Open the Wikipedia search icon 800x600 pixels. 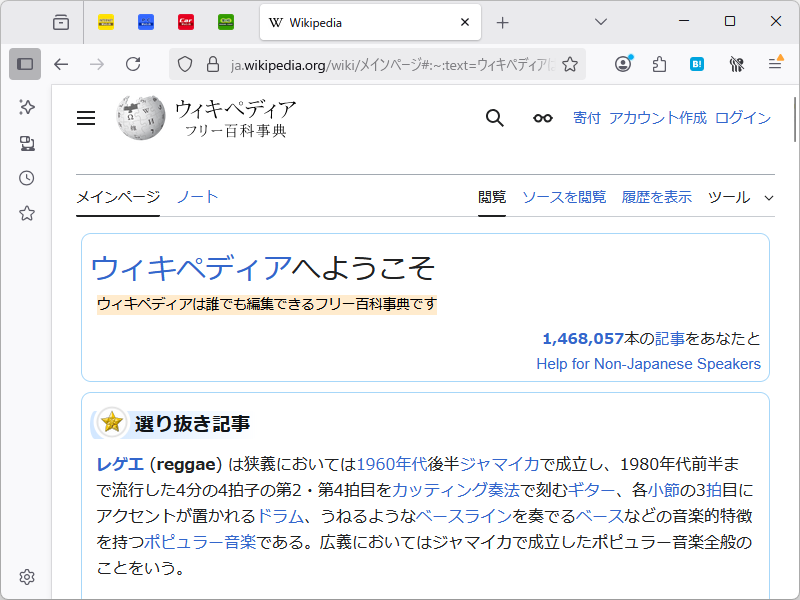click(x=494, y=117)
